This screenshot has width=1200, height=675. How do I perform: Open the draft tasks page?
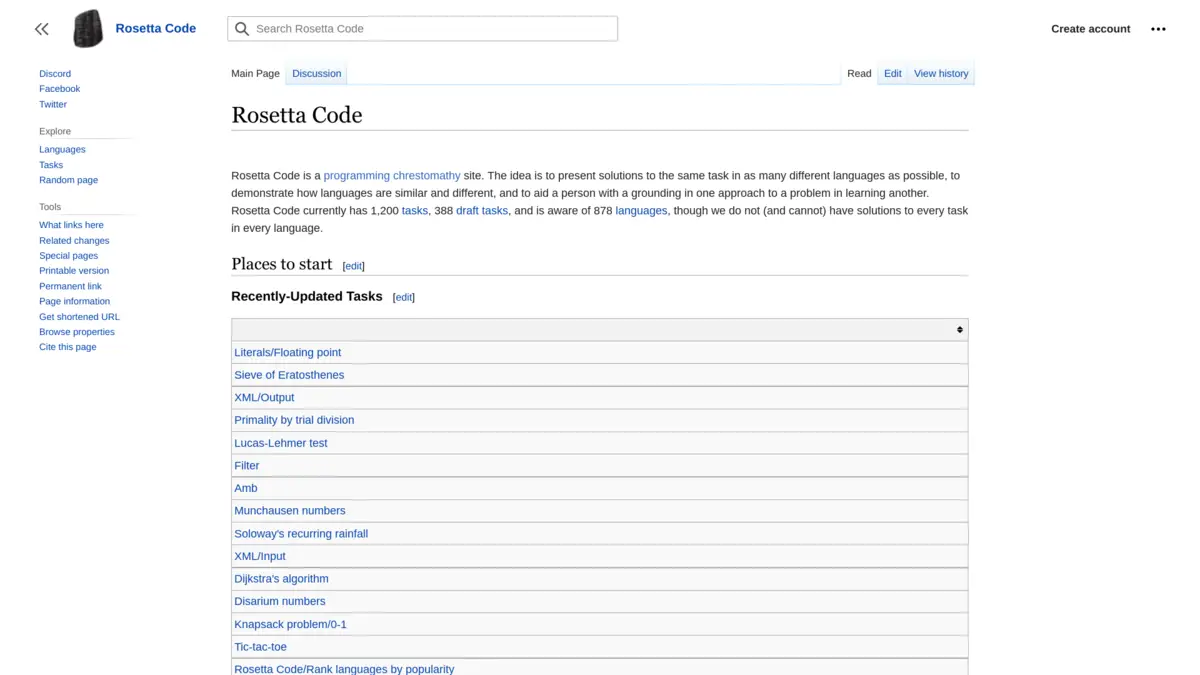482,210
